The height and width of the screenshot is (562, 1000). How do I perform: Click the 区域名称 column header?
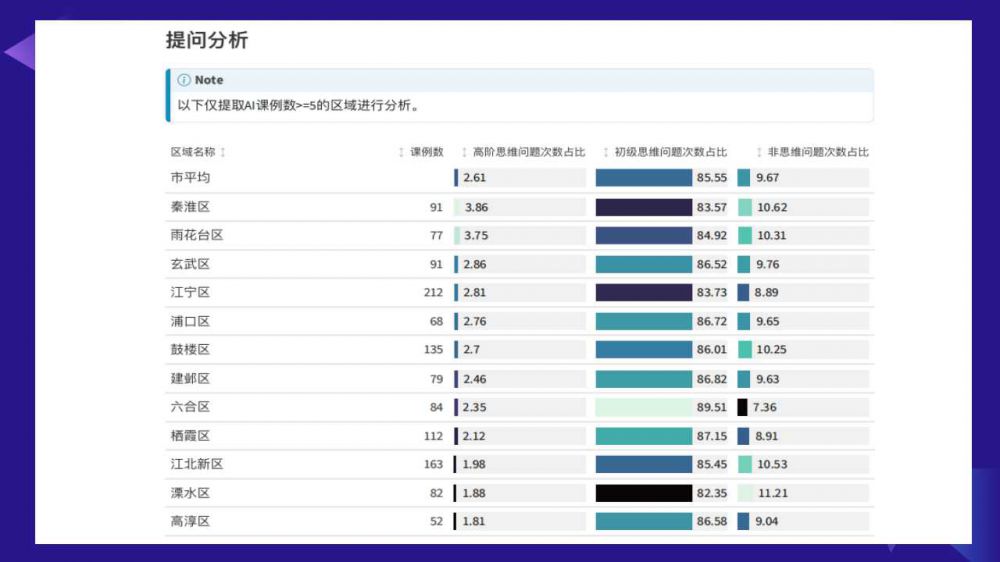point(192,152)
